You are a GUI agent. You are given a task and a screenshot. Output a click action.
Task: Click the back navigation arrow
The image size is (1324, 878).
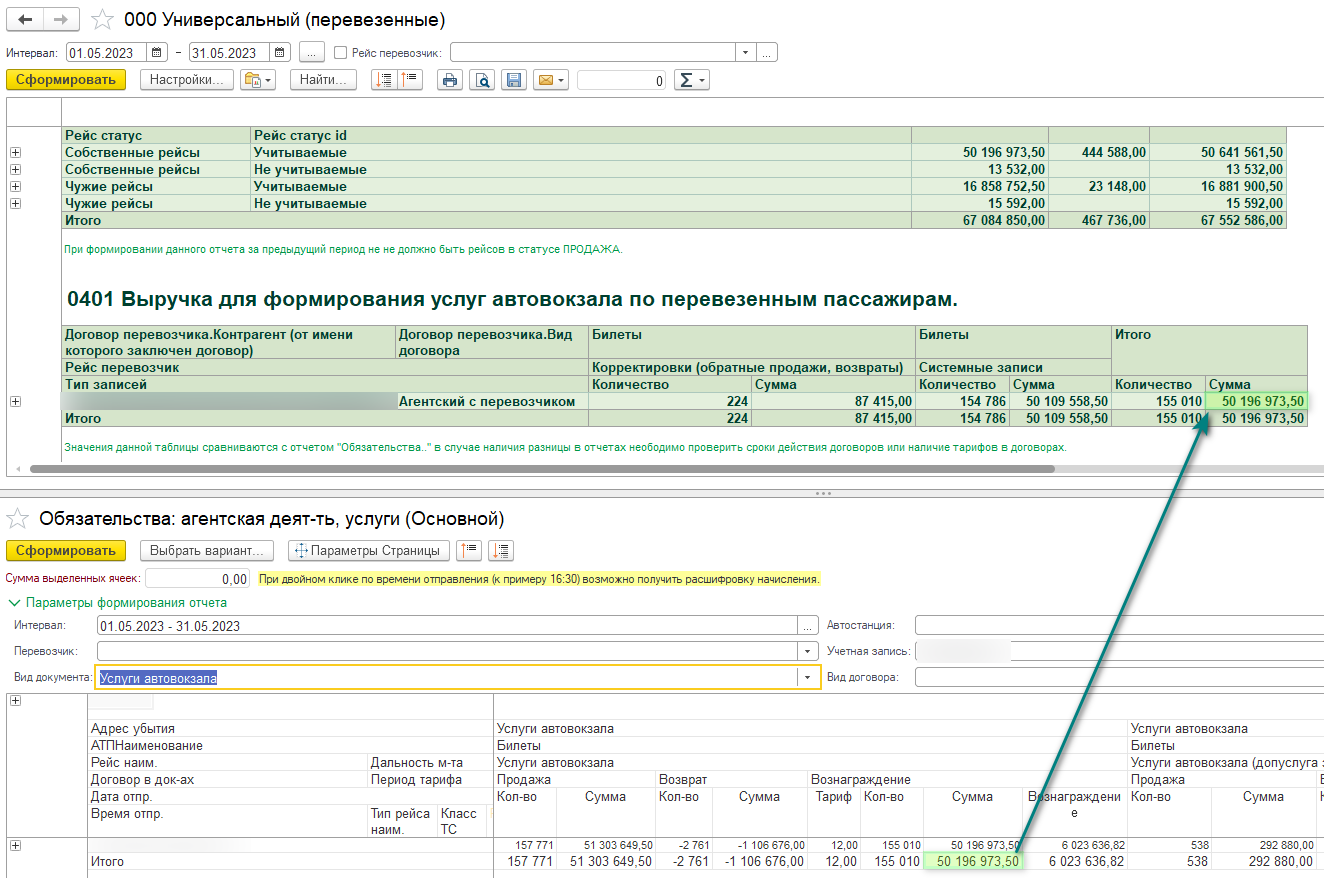coord(26,20)
